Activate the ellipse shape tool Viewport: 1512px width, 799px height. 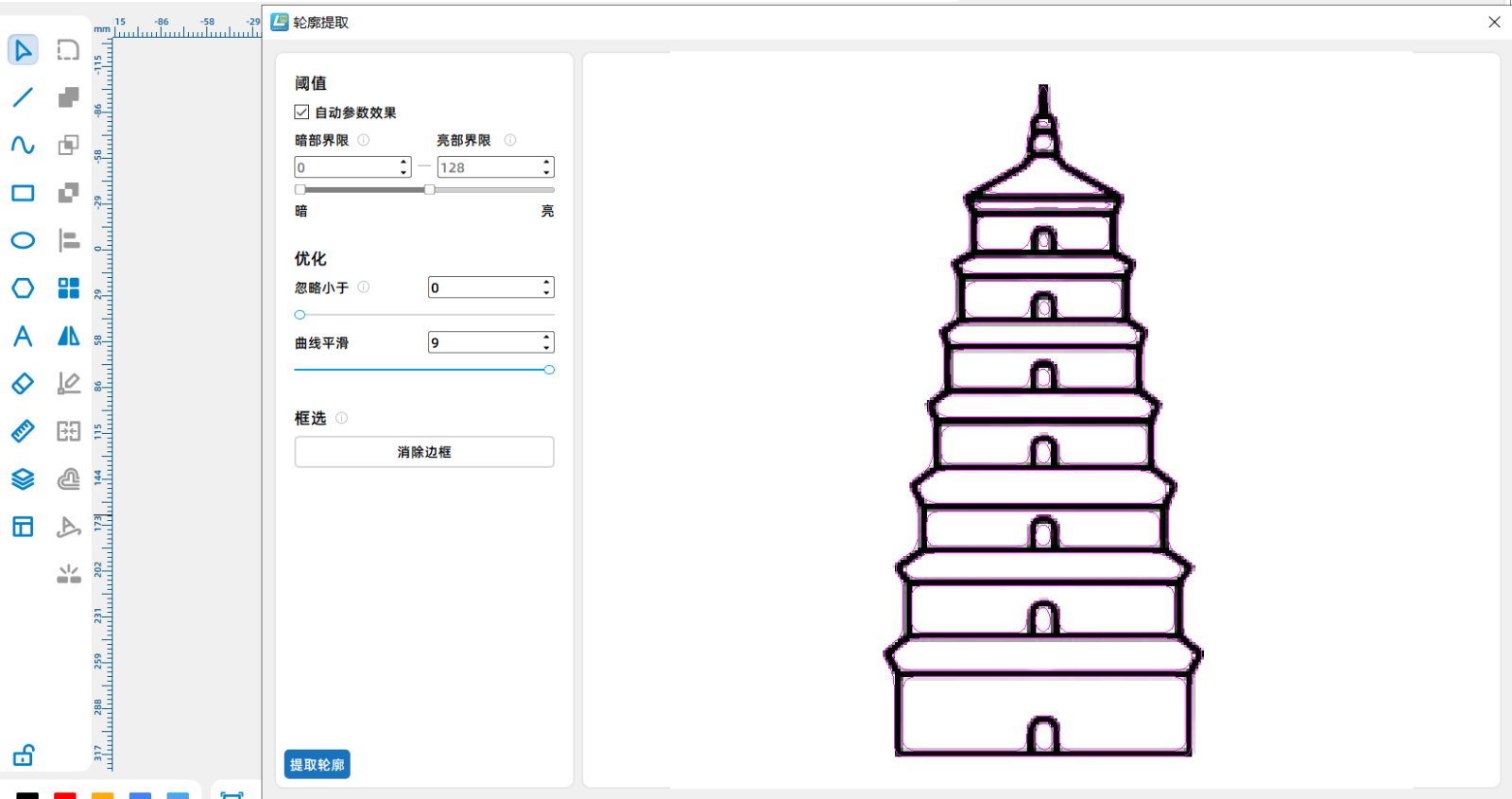23,240
